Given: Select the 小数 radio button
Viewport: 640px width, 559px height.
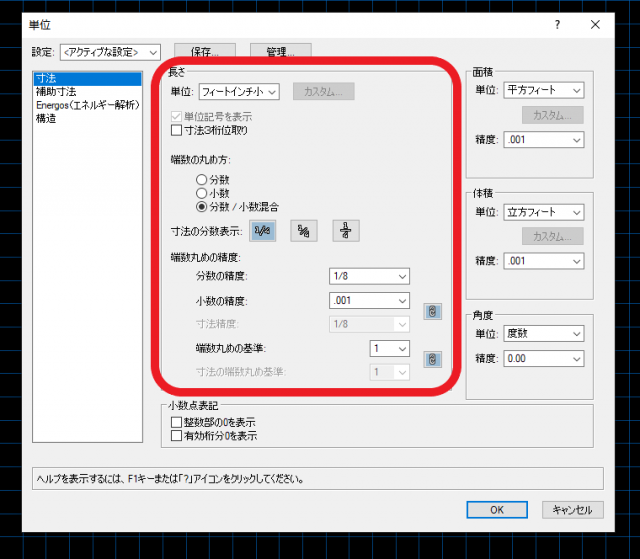Looking at the screenshot, I should pyautogui.click(x=202, y=193).
